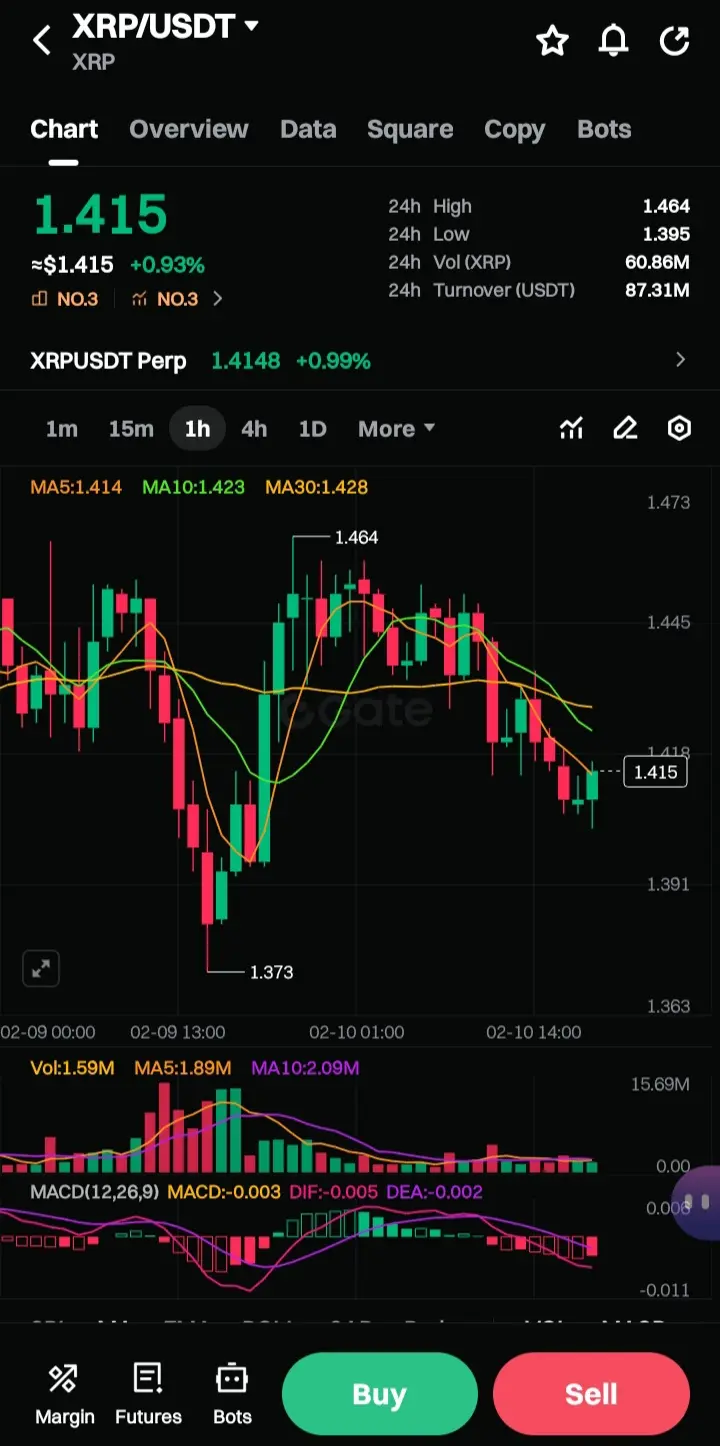Switch to the Data tab
720x1446 pixels.
(308, 129)
